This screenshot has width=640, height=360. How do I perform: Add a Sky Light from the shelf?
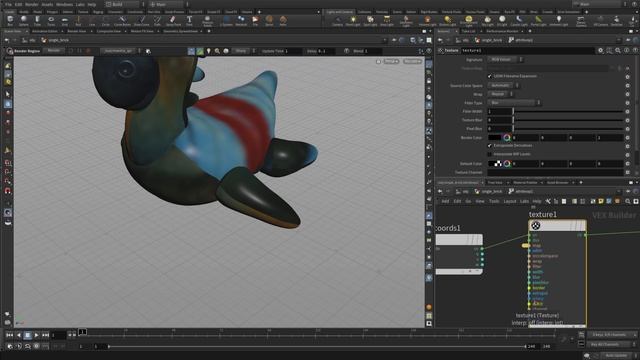(487, 20)
